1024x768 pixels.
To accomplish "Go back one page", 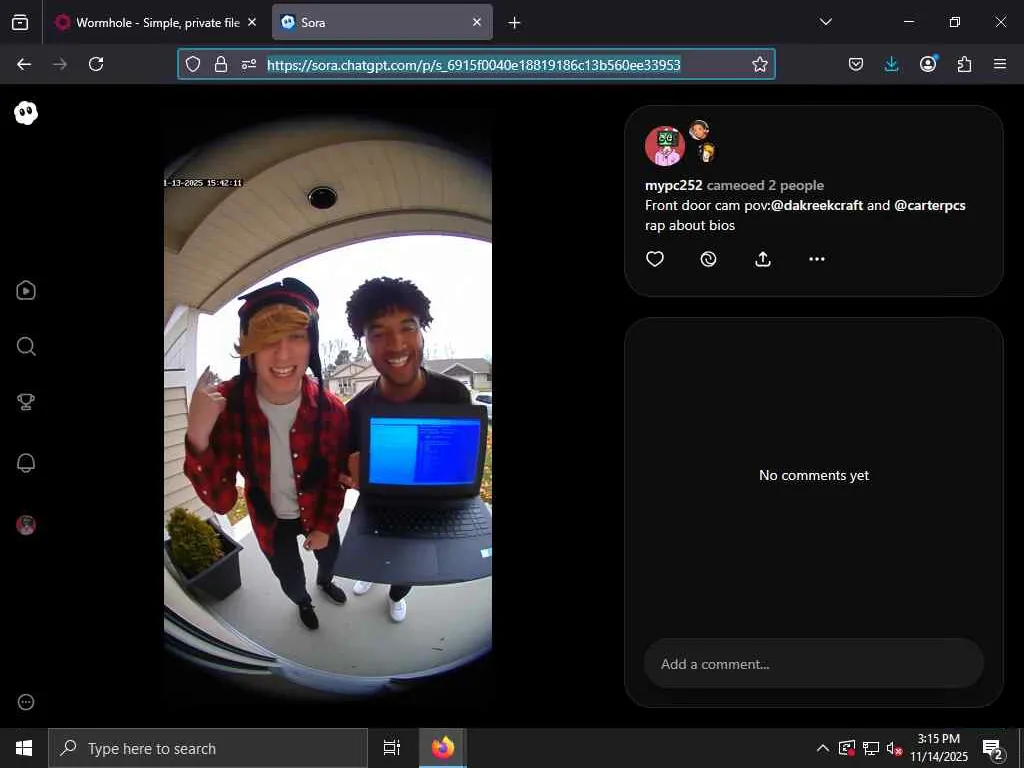I will click(24, 64).
